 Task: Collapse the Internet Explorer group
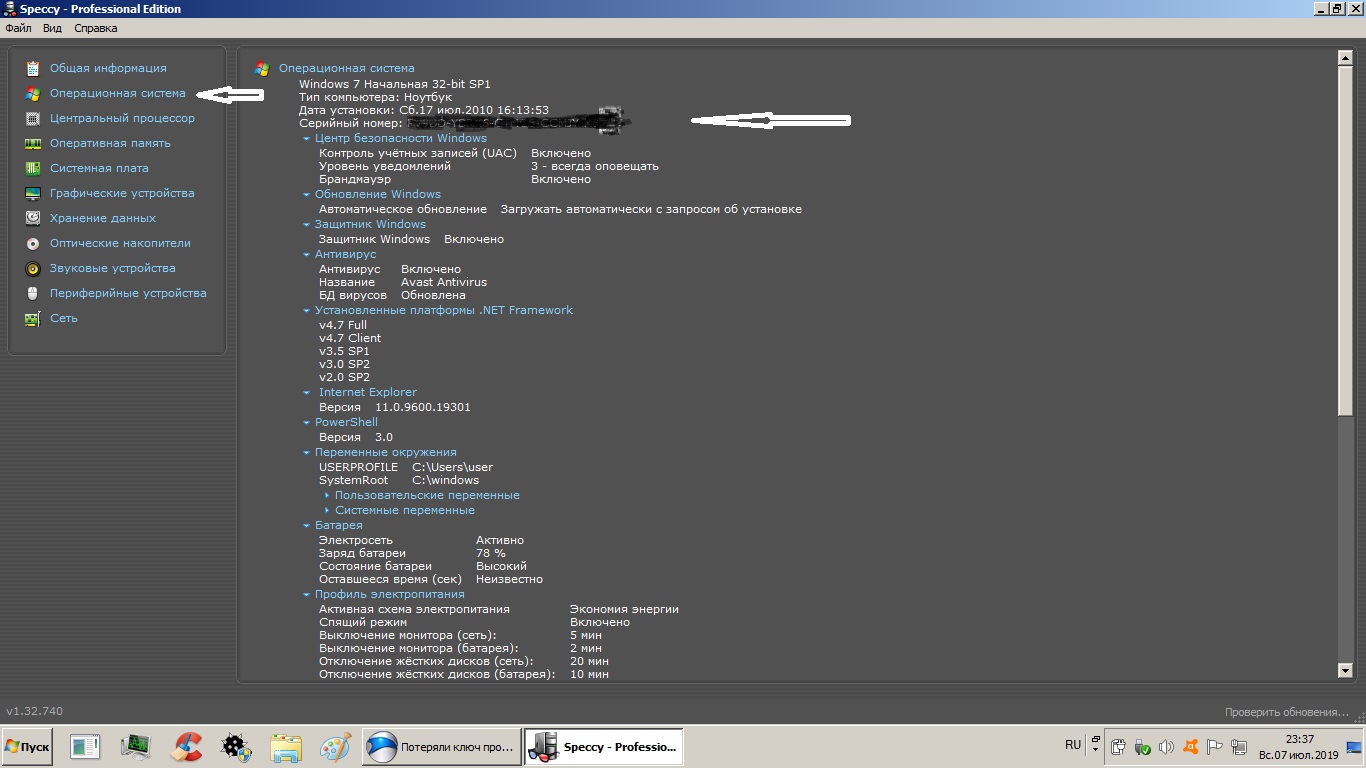(306, 393)
